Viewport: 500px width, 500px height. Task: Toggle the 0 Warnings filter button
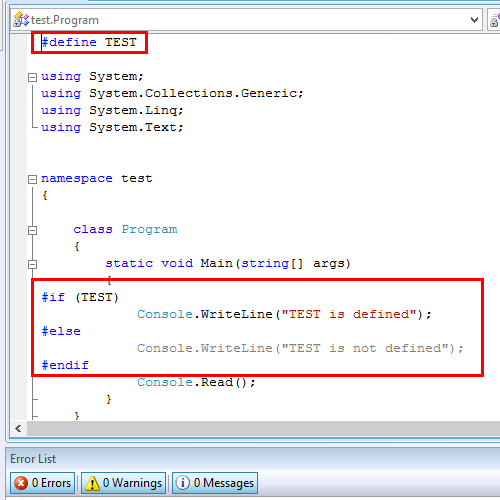[x=123, y=483]
